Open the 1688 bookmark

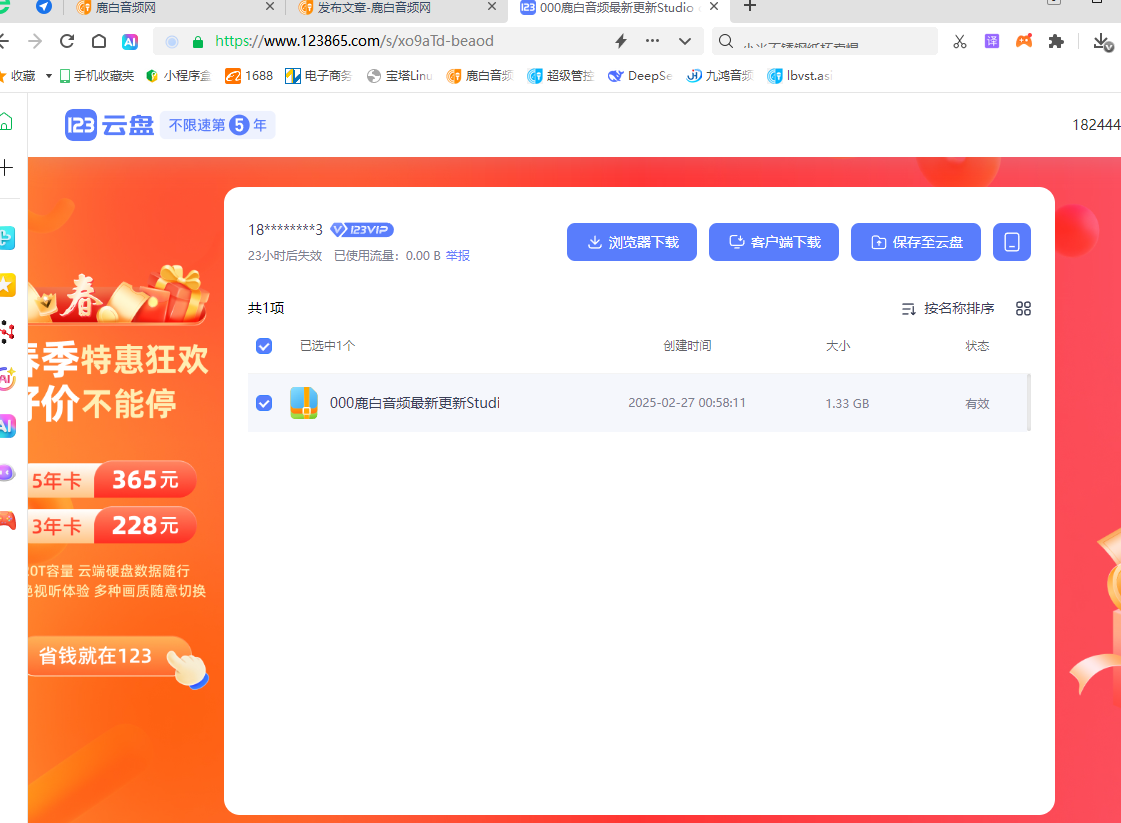249,76
